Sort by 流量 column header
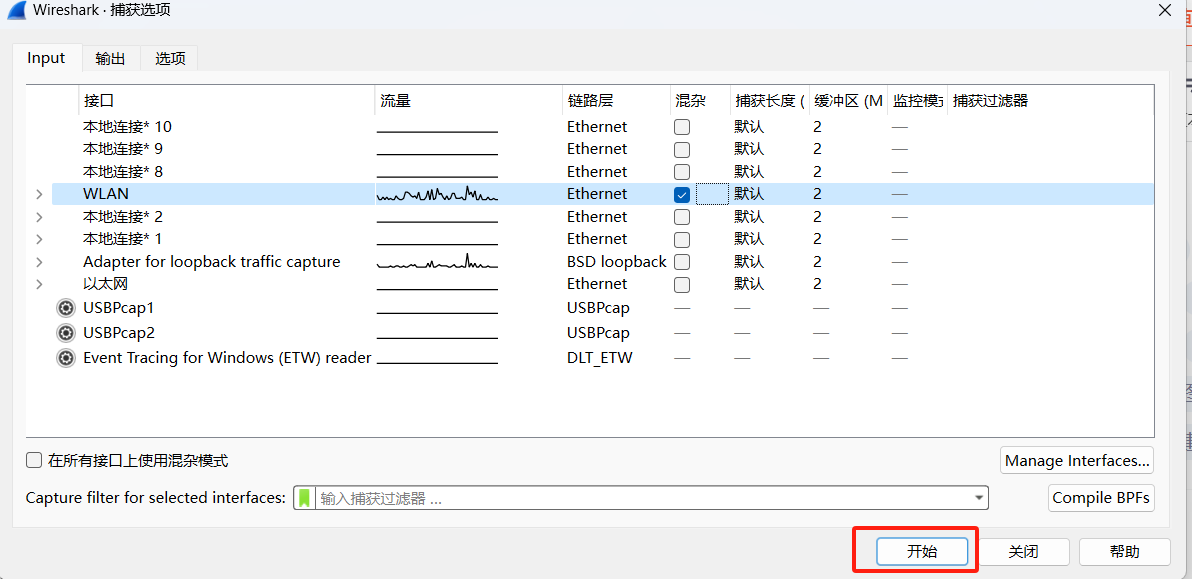The height and width of the screenshot is (579, 1192). 469,101
